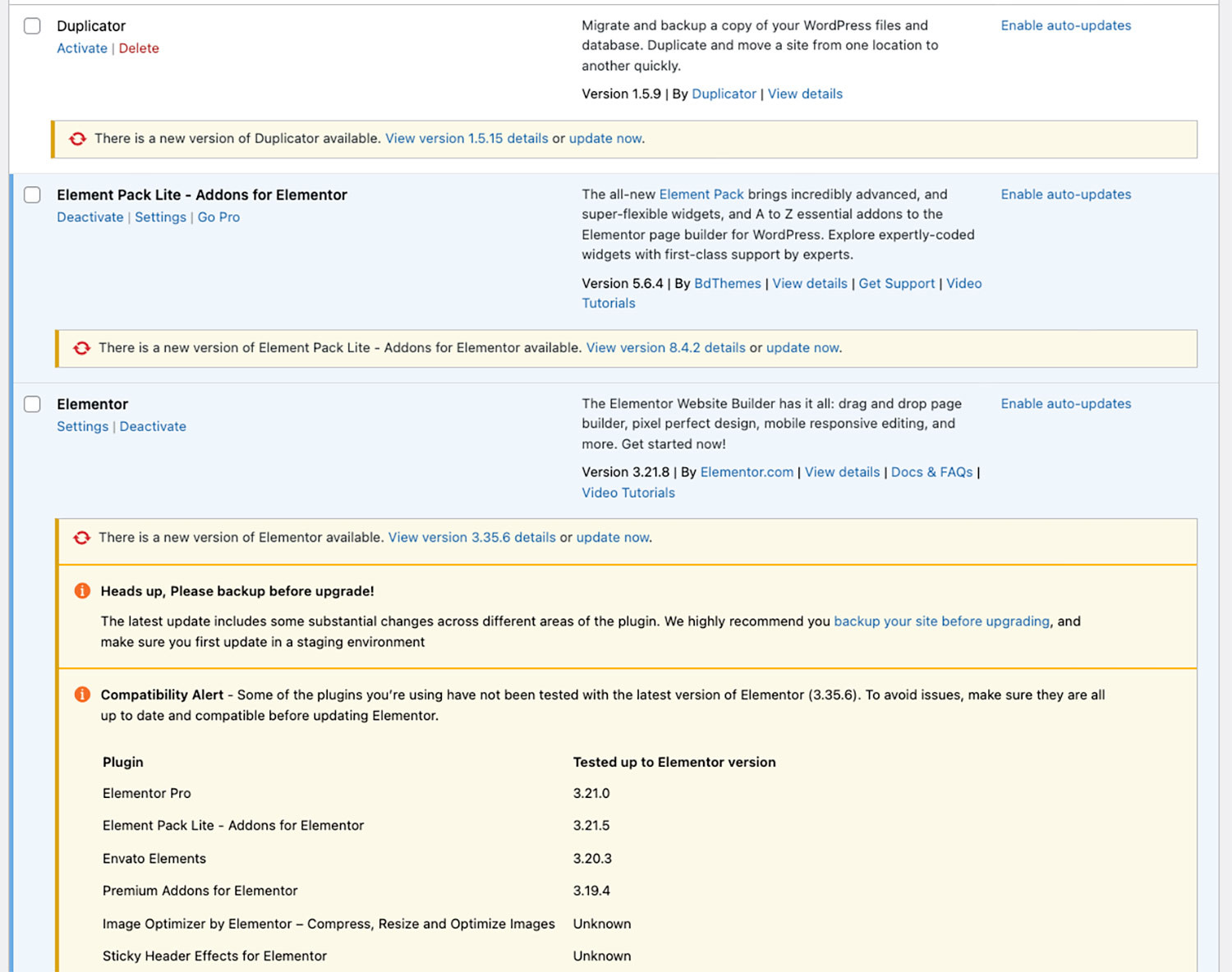
Task: Click the info icon beside Heads up backup warning
Action: tap(82, 590)
